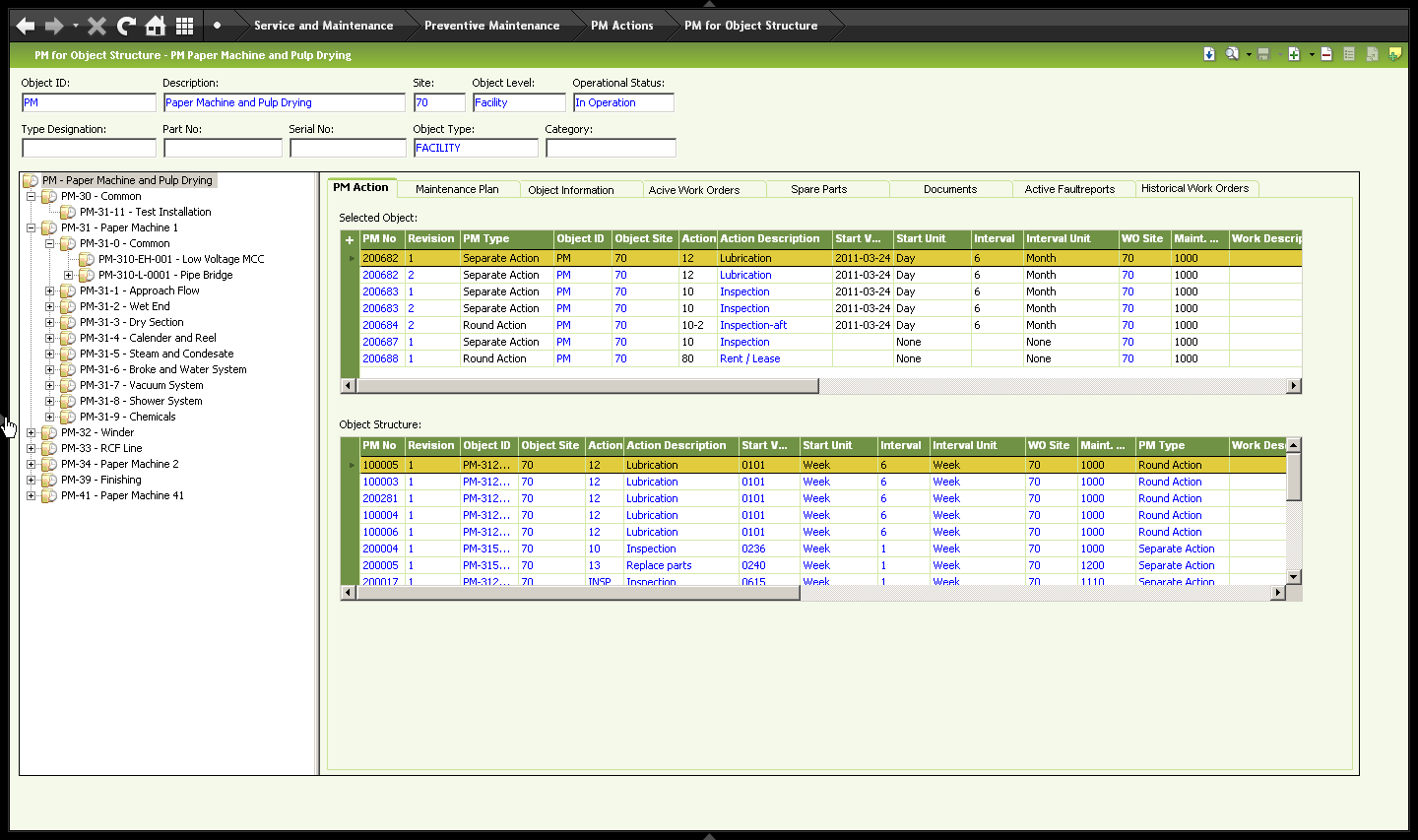The image size is (1418, 840).
Task: Open the Service and Maintenance breadcrumb
Action: coord(323,26)
